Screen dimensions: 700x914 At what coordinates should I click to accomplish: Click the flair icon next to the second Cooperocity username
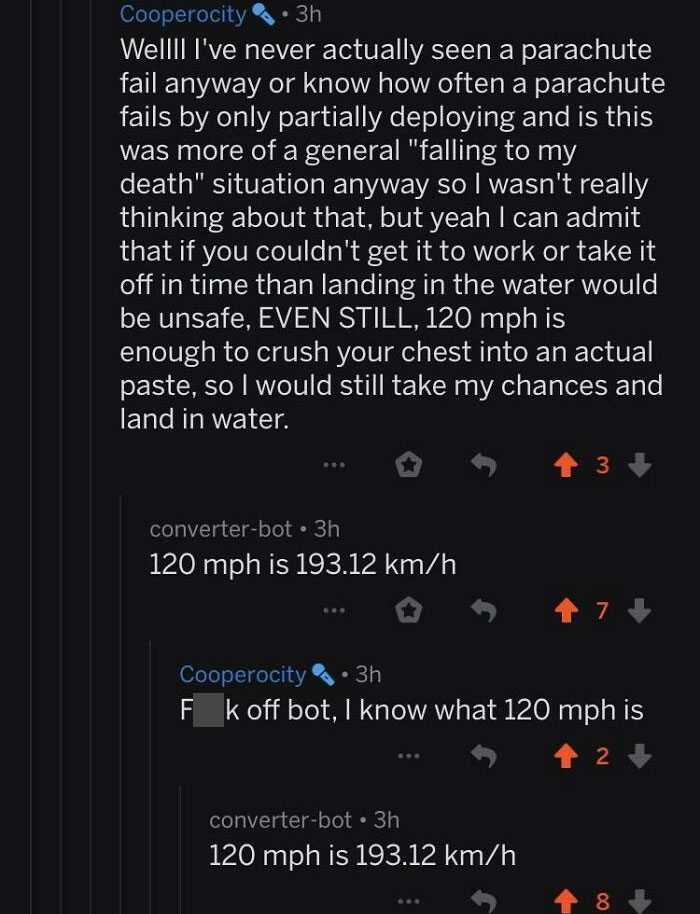coord(322,674)
